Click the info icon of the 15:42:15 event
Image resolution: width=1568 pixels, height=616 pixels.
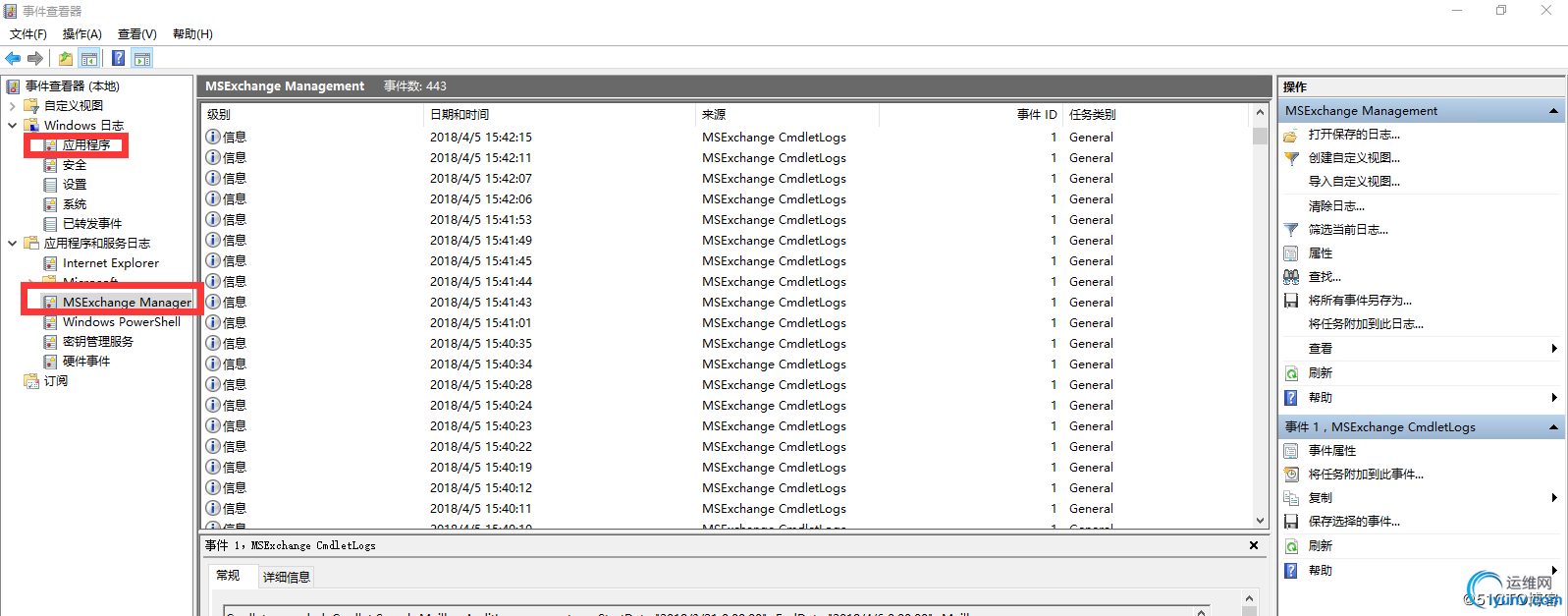213,137
